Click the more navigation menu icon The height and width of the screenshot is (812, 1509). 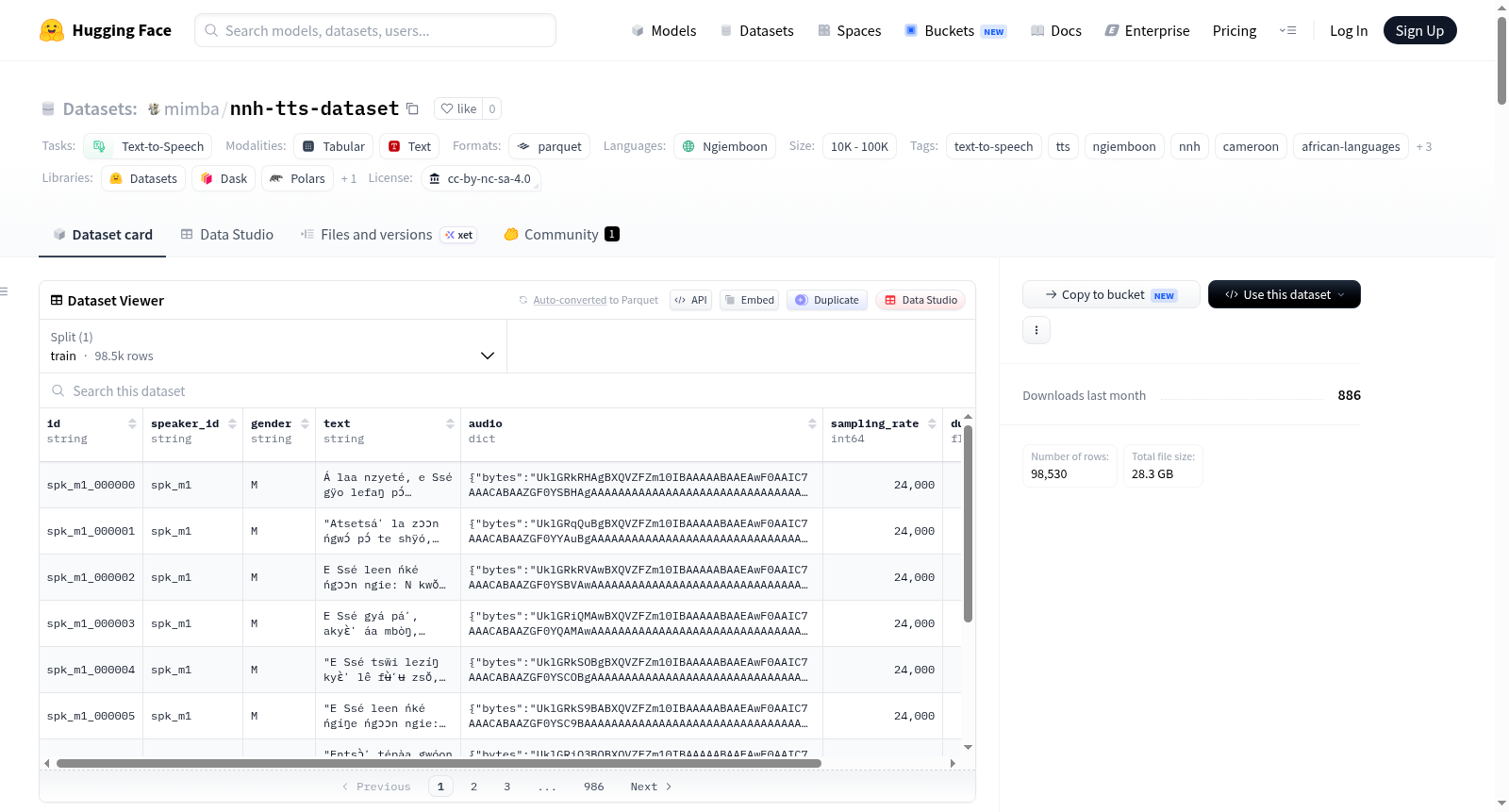(x=1287, y=30)
